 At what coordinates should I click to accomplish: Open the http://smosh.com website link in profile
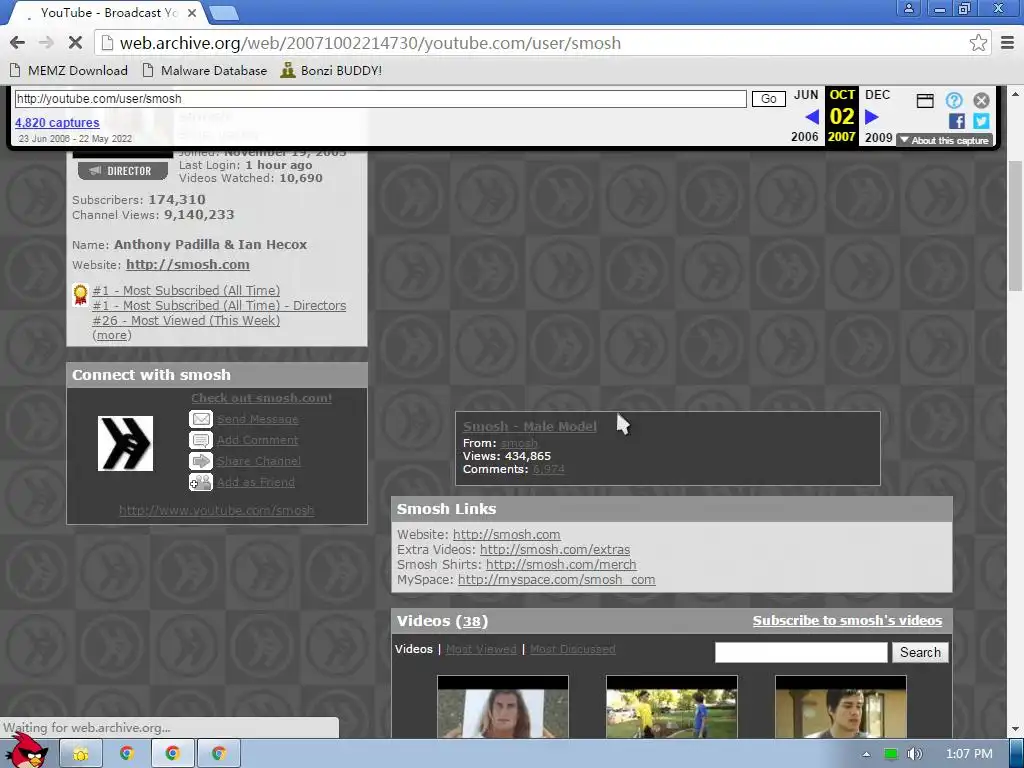tap(187, 264)
